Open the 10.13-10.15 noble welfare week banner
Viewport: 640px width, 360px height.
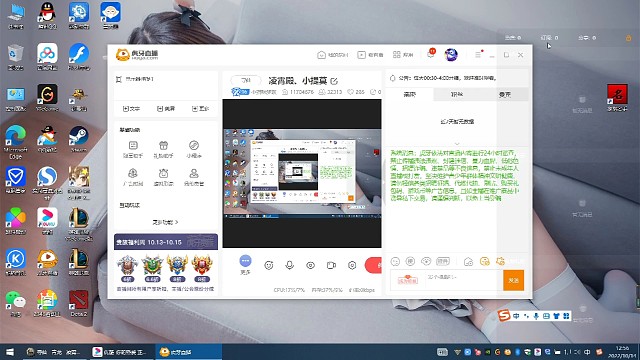point(166,242)
